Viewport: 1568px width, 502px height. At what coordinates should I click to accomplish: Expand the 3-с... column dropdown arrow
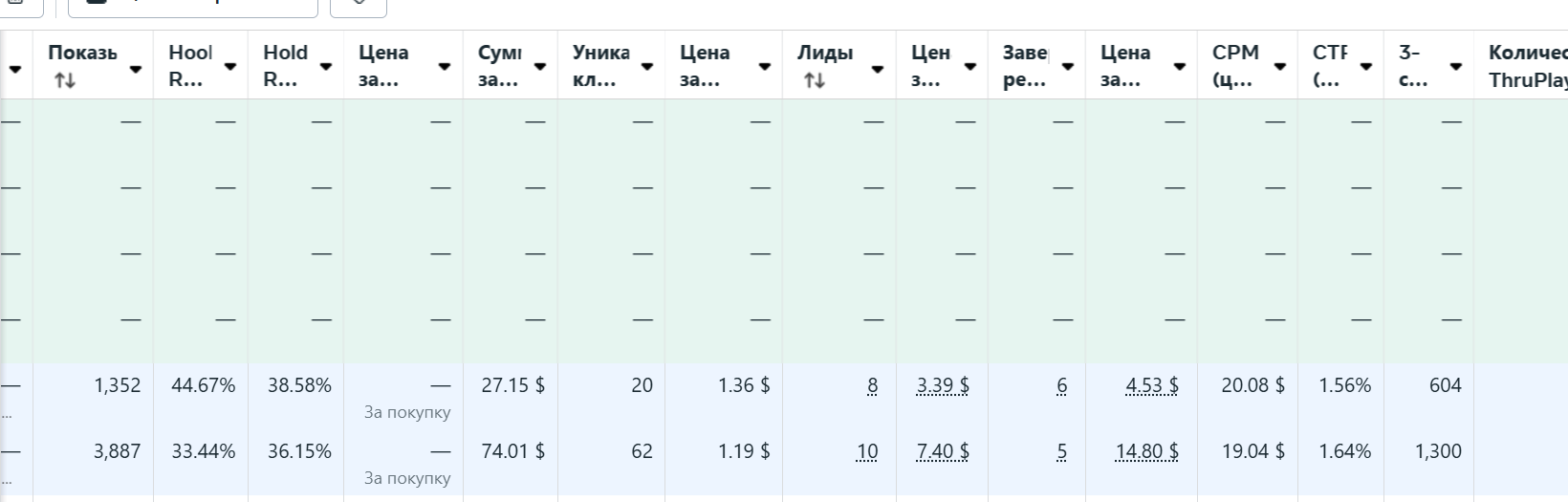pos(1456,66)
